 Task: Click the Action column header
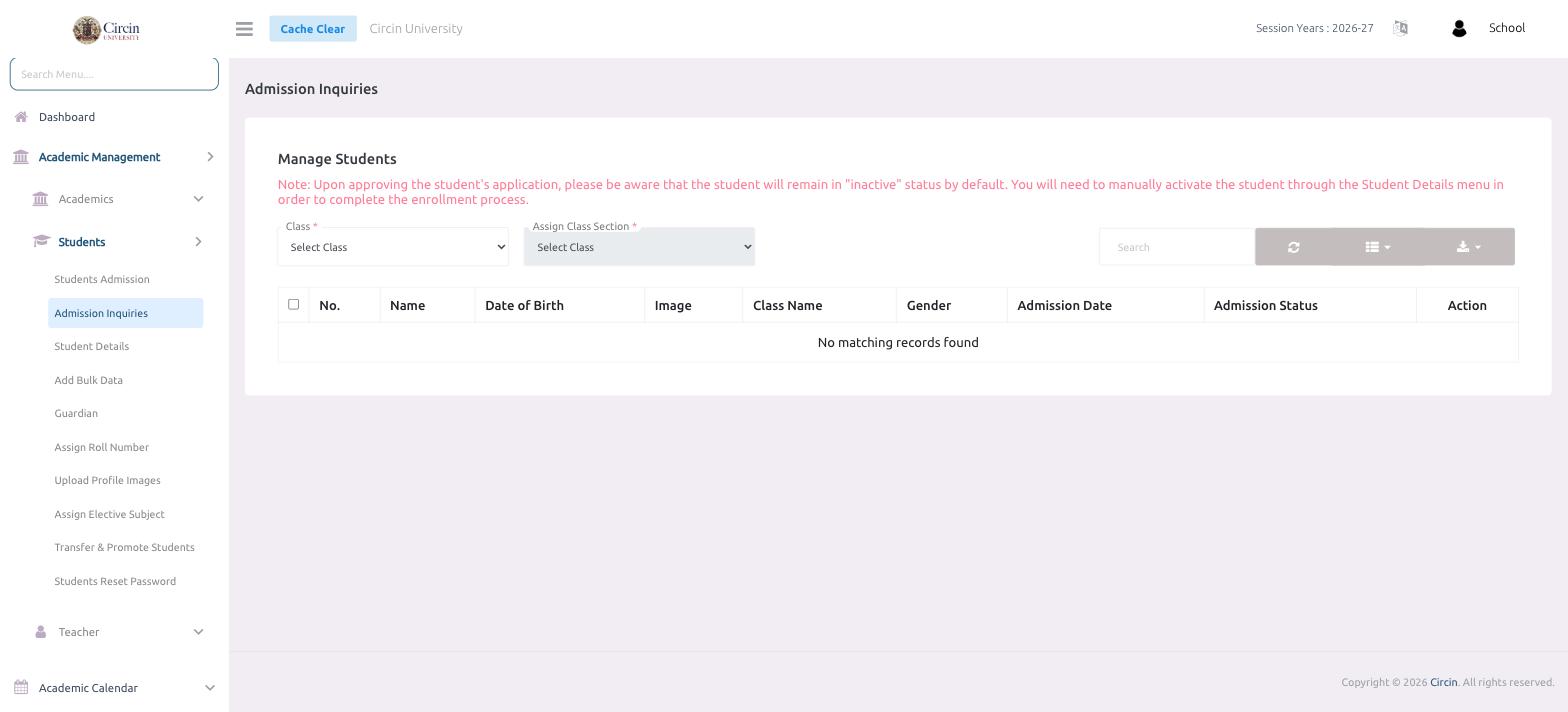pos(1467,305)
